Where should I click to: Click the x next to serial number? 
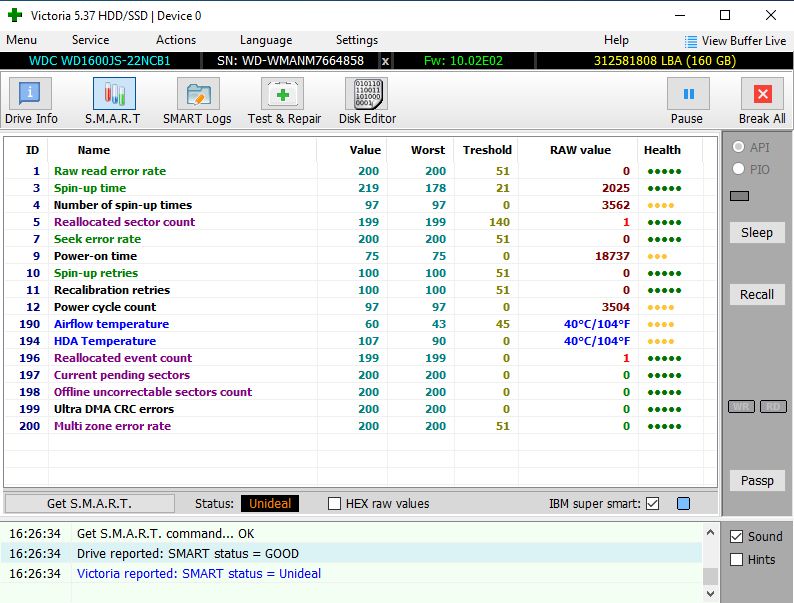[x=385, y=61]
